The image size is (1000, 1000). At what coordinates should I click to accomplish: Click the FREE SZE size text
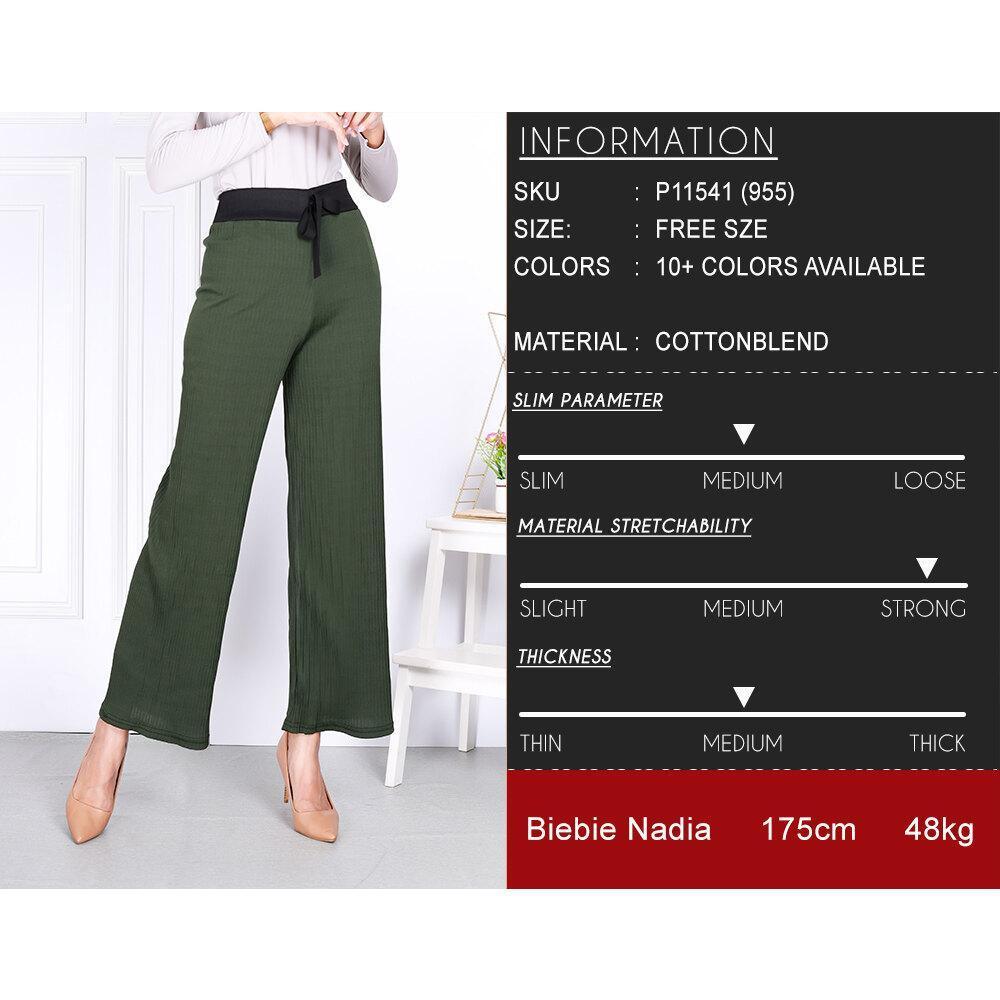click(x=711, y=229)
